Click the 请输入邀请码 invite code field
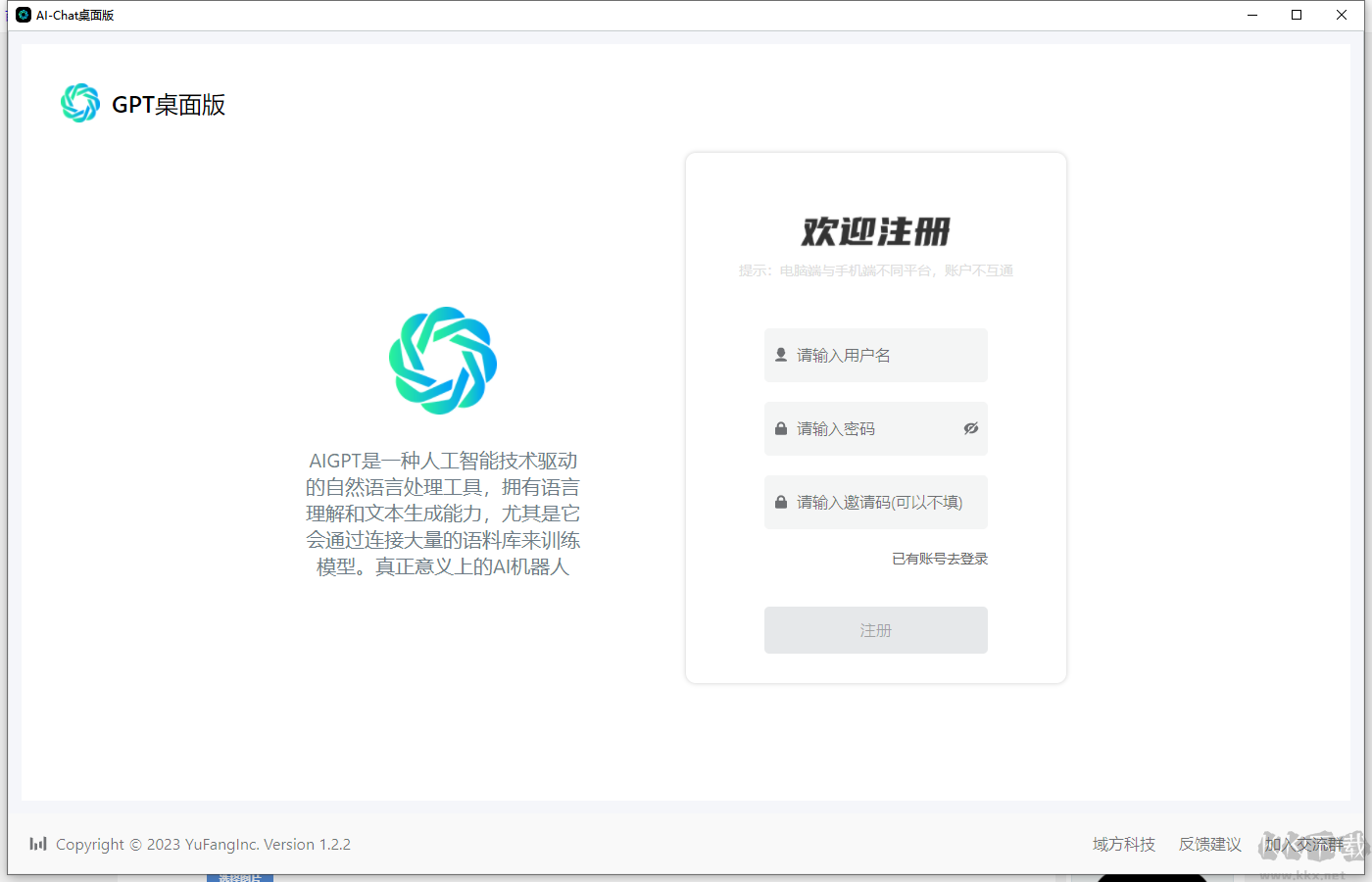Screen dimensions: 1372x882 coord(875,502)
